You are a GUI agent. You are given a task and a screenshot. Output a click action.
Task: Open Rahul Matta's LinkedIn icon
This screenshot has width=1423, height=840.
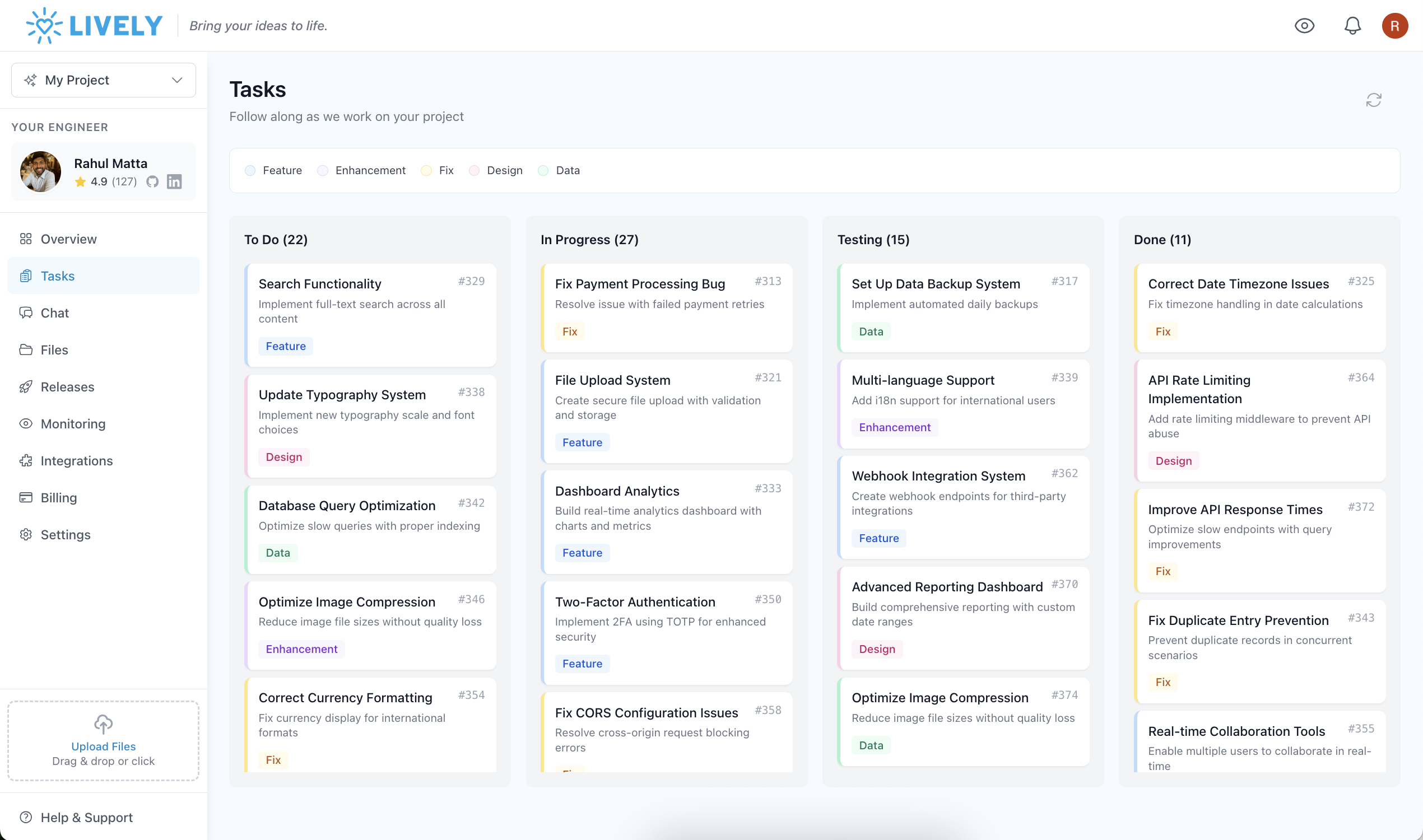[174, 181]
